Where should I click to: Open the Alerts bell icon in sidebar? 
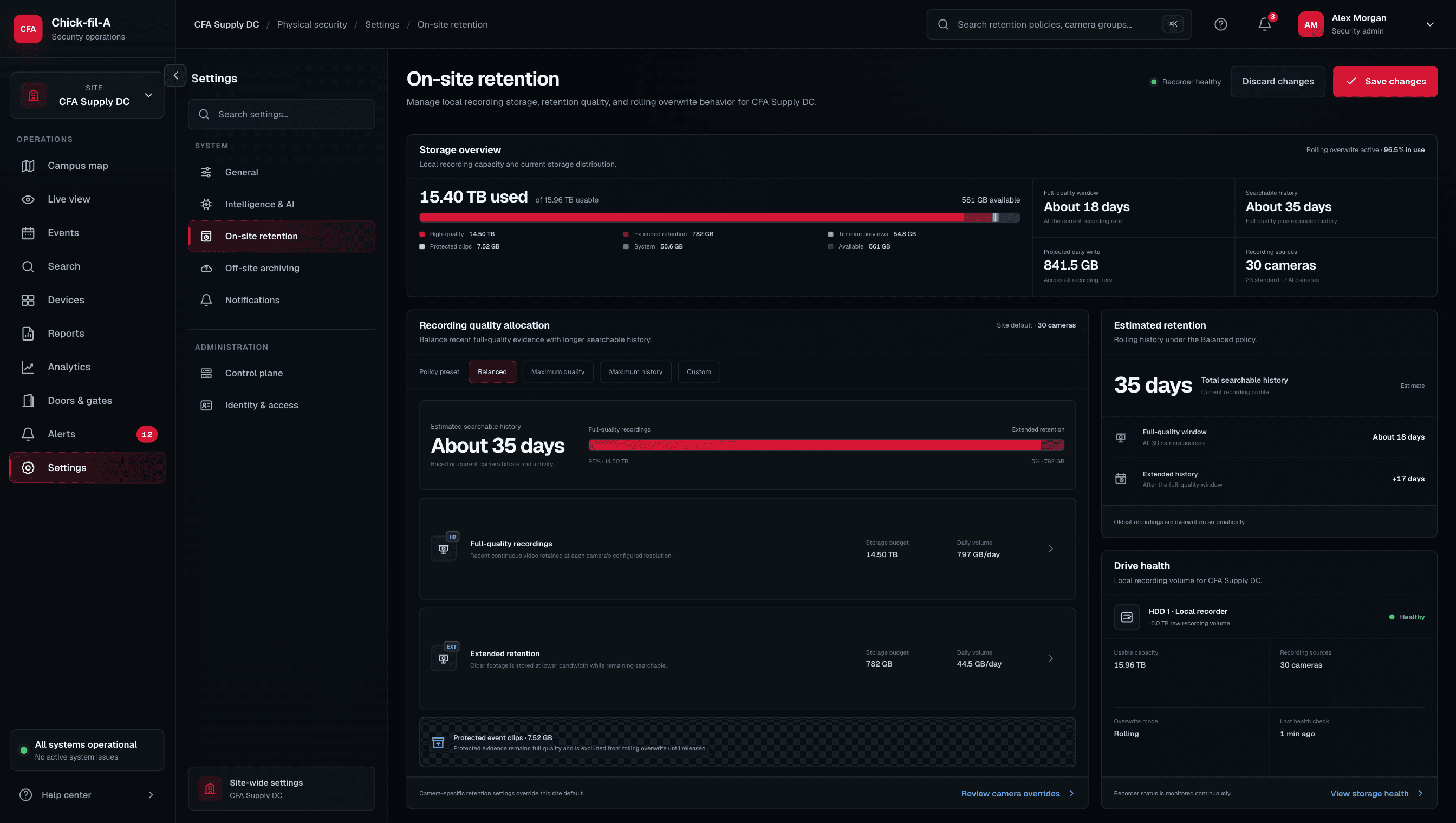tap(28, 434)
